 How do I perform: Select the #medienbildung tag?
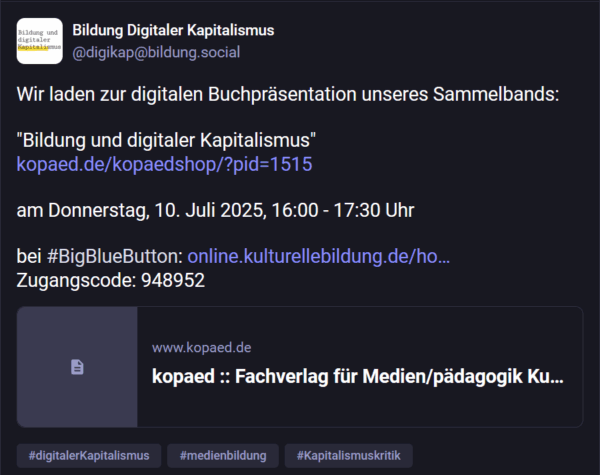click(x=223, y=456)
